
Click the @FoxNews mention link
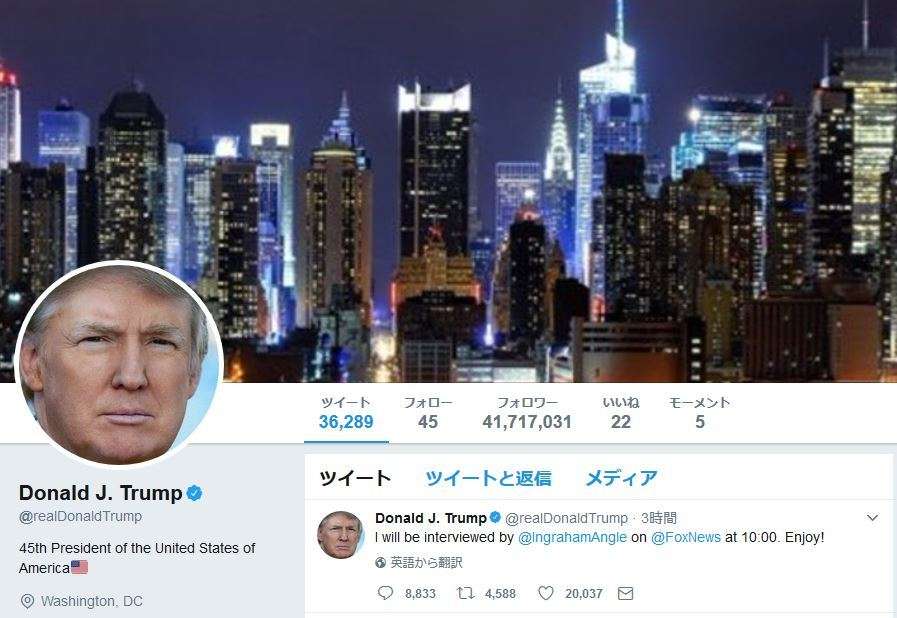pyautogui.click(x=685, y=537)
